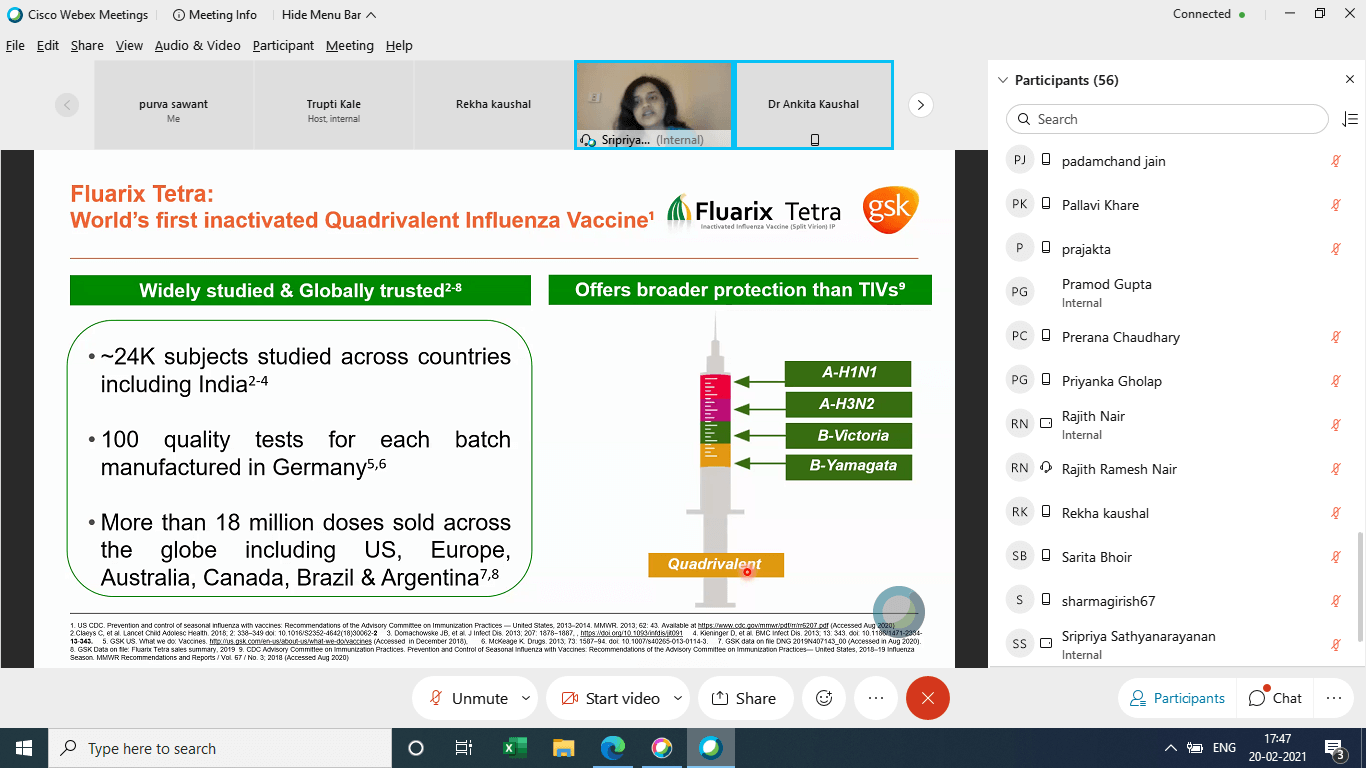Open panel options three dots beside Chat
1366x768 pixels.
[1333, 698]
